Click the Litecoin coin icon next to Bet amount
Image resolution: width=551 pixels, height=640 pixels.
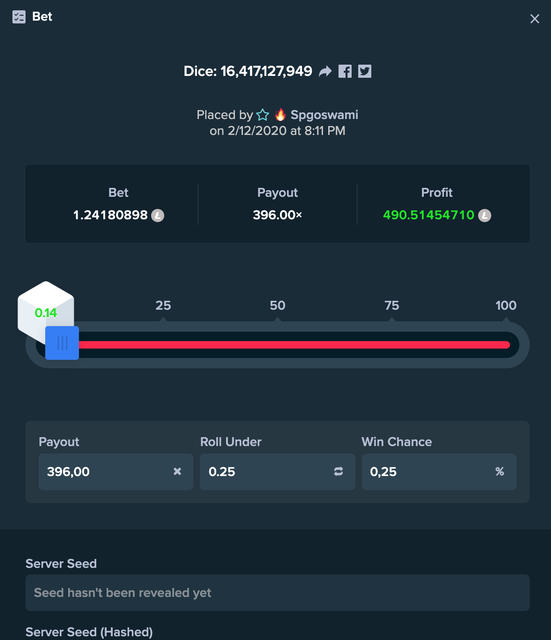click(x=158, y=215)
